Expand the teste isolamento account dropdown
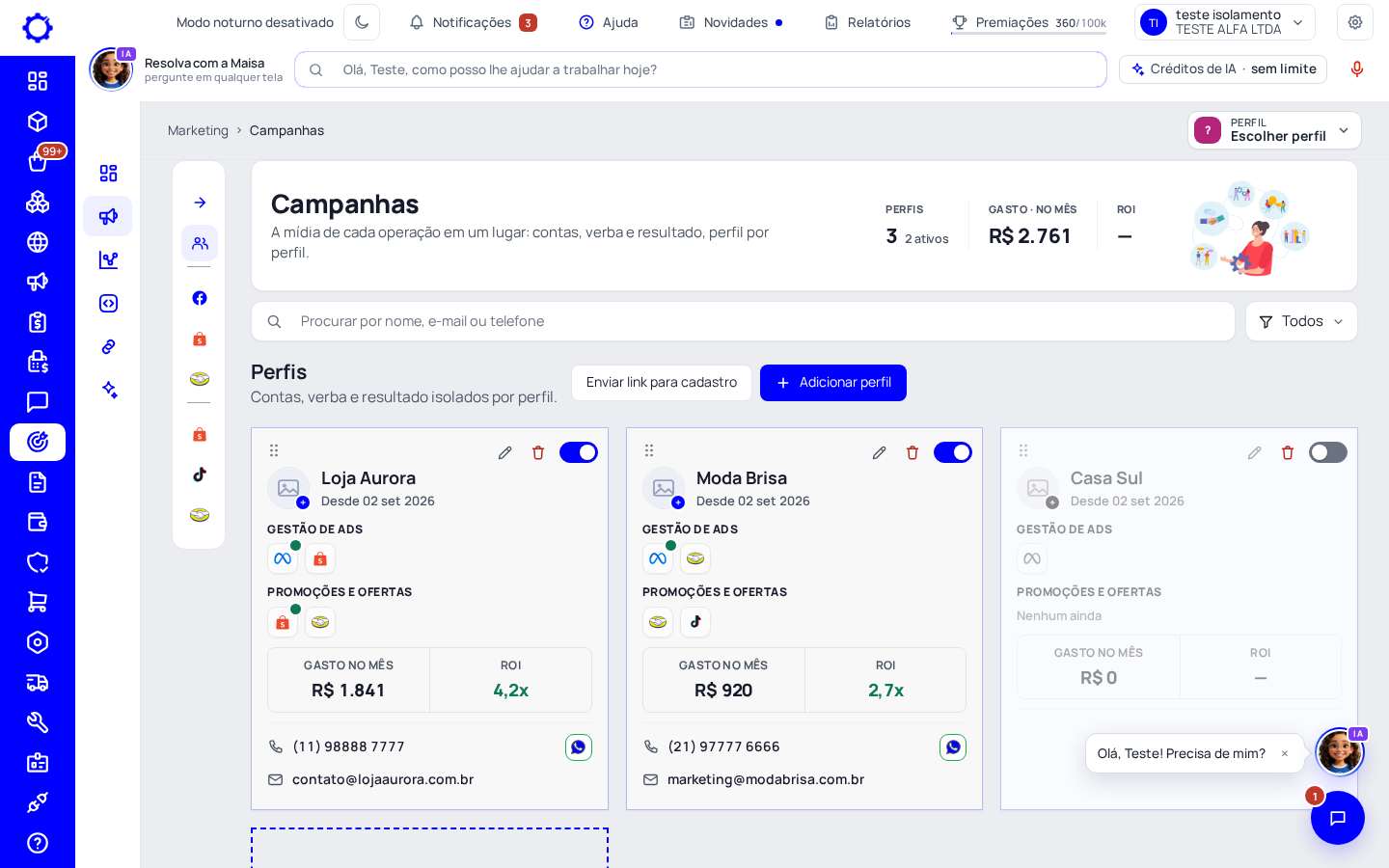Viewport: 1389px width, 868px height. tap(1225, 22)
